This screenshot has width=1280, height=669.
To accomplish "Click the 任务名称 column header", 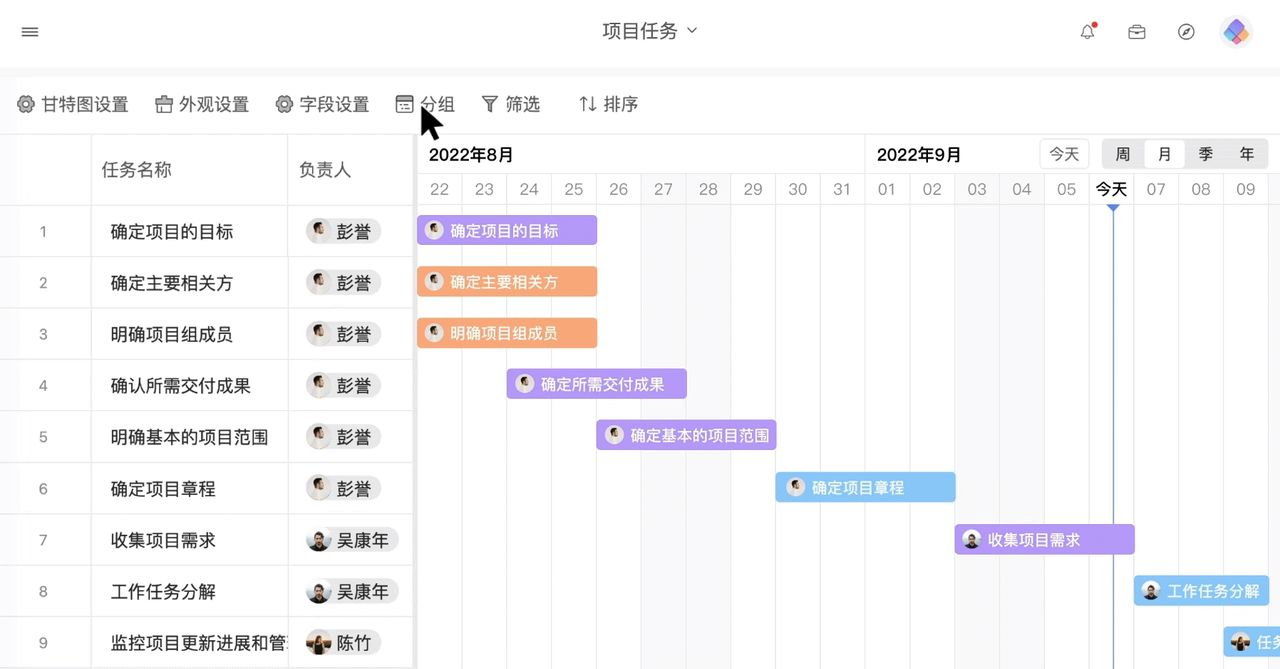I will click(x=137, y=170).
